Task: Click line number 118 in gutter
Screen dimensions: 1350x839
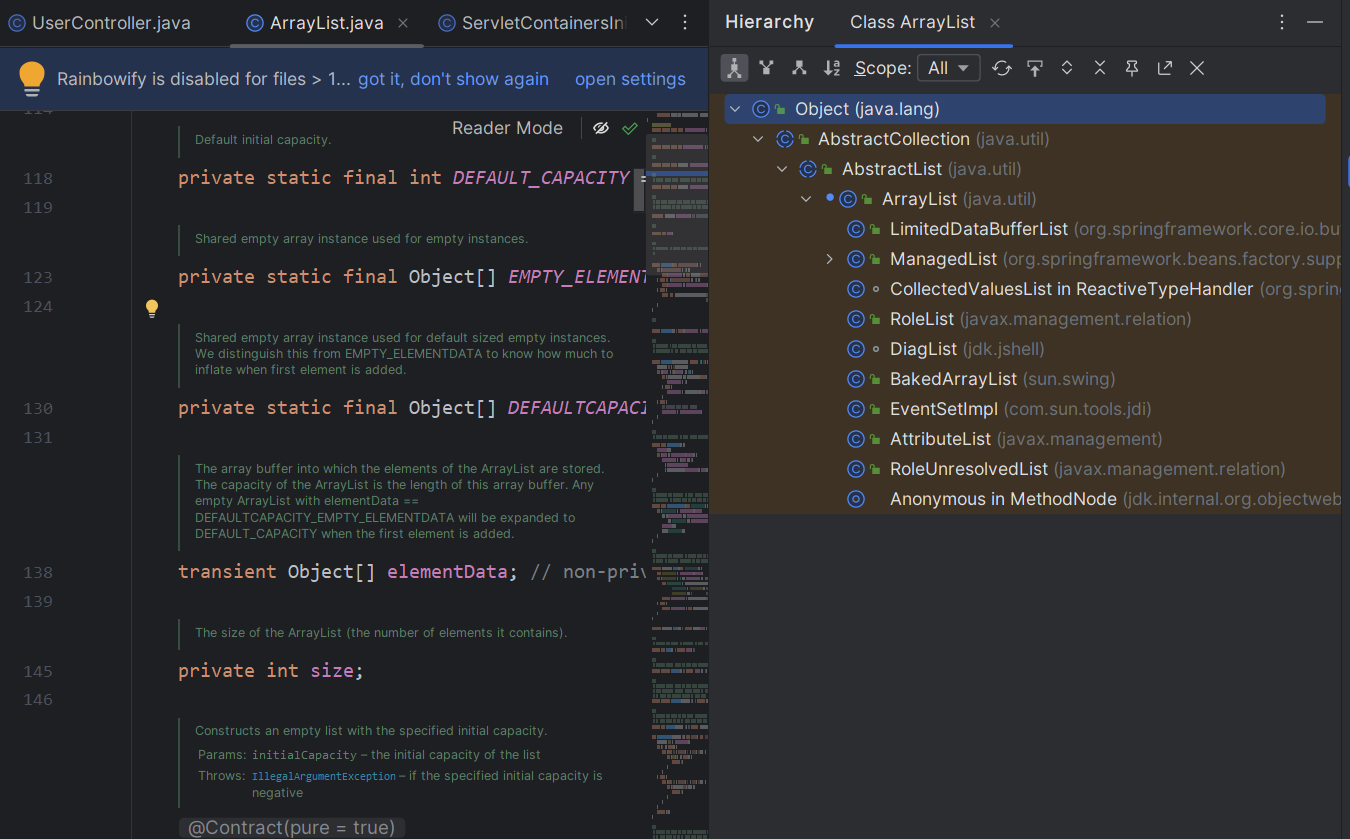Action: [x=38, y=179]
